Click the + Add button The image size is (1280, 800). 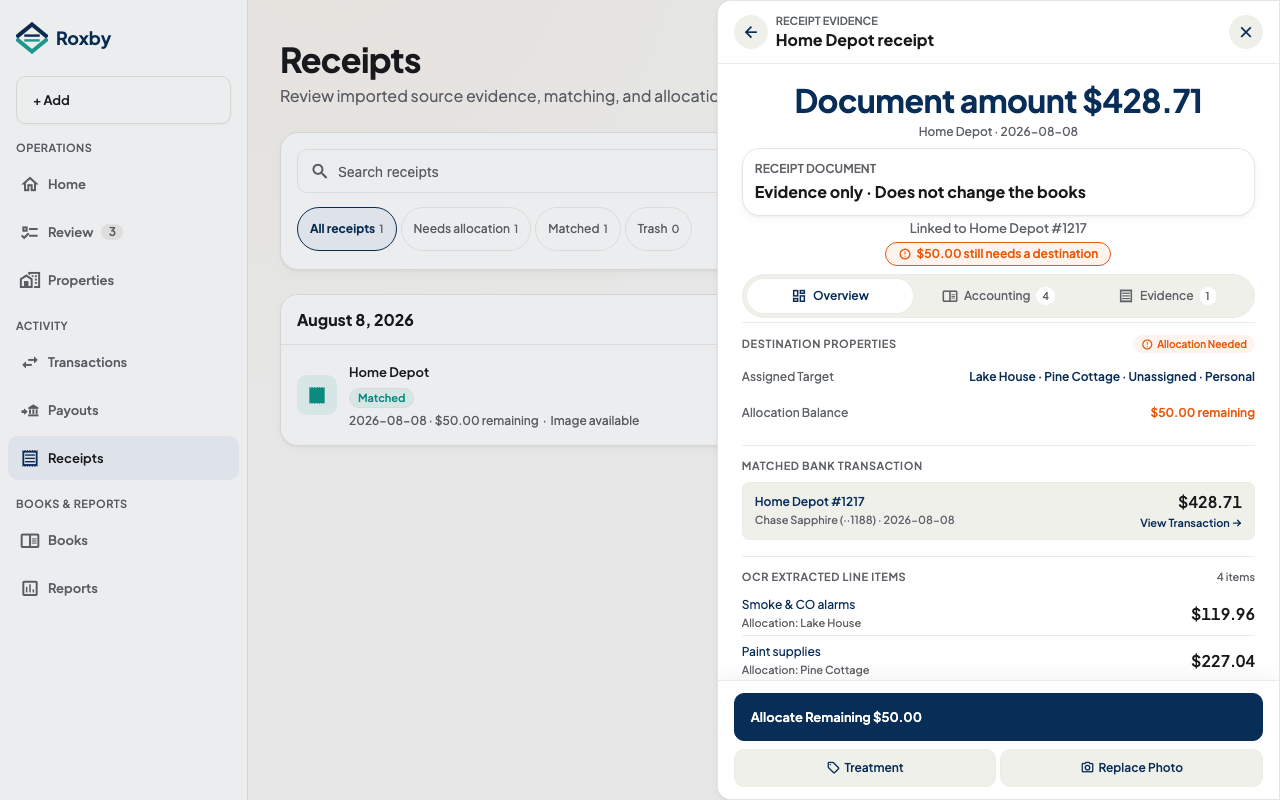(x=123, y=100)
